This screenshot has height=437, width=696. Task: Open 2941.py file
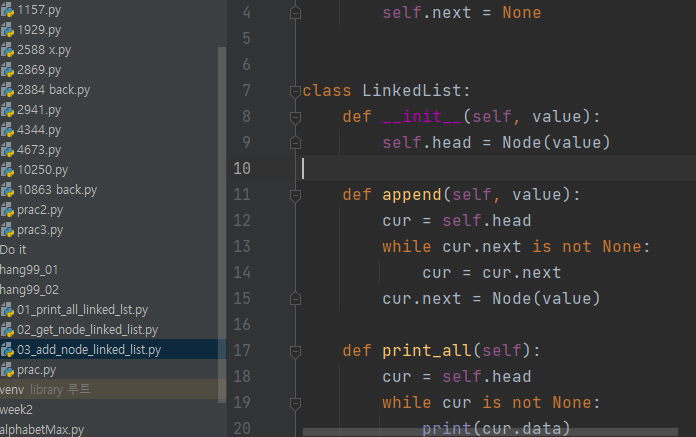tap(39, 110)
